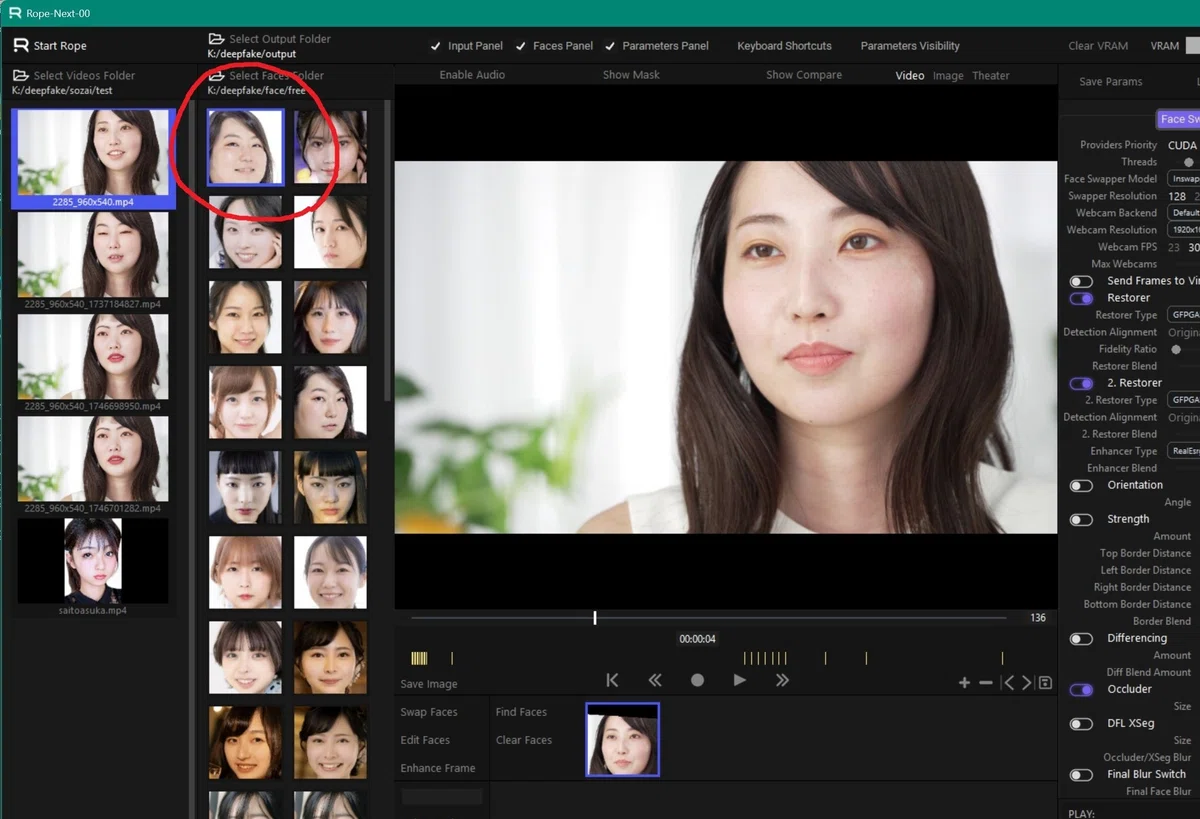Screen dimensions: 1200x819
Task: Uncheck the Parameters Panel checkbox
Action: click(610, 46)
